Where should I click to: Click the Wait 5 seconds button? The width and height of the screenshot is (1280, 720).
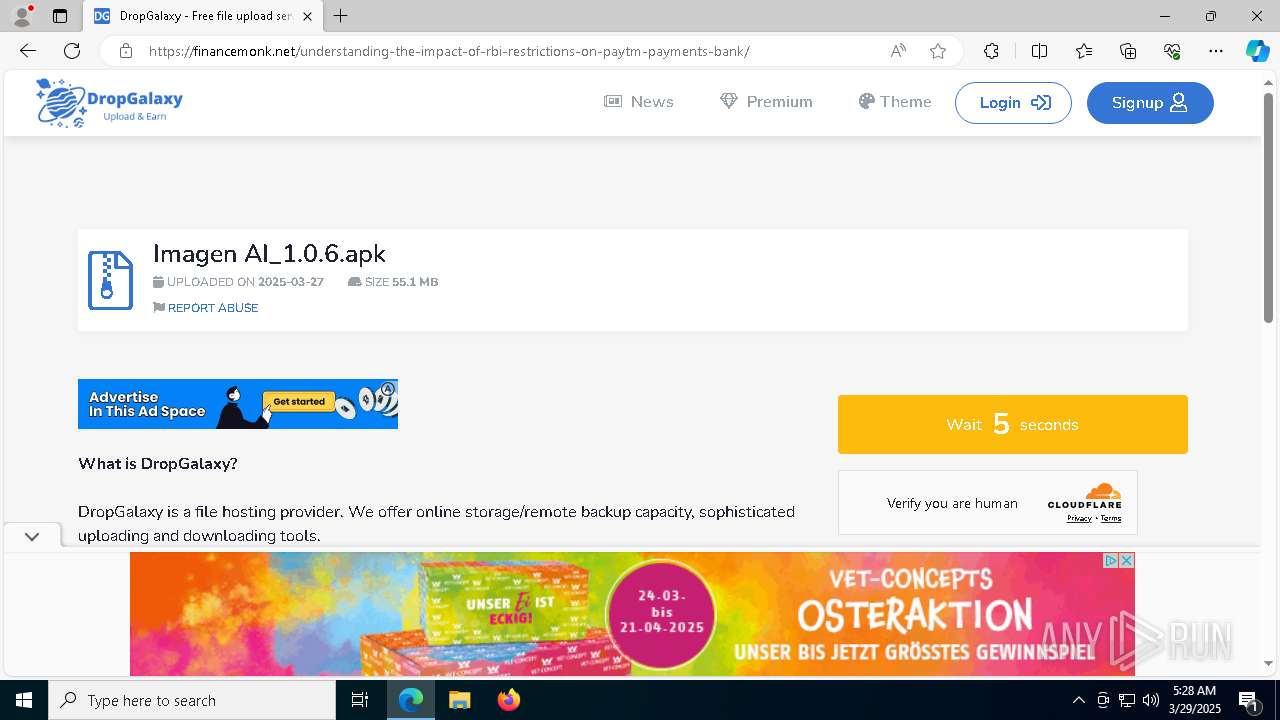pos(1013,424)
